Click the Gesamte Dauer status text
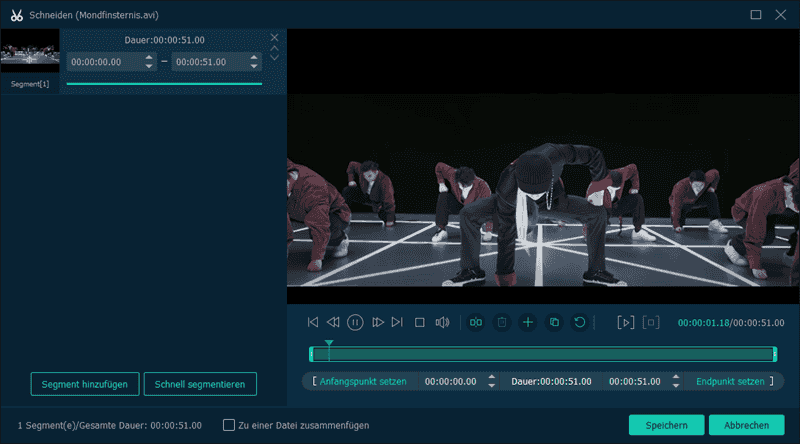 [x=110, y=425]
